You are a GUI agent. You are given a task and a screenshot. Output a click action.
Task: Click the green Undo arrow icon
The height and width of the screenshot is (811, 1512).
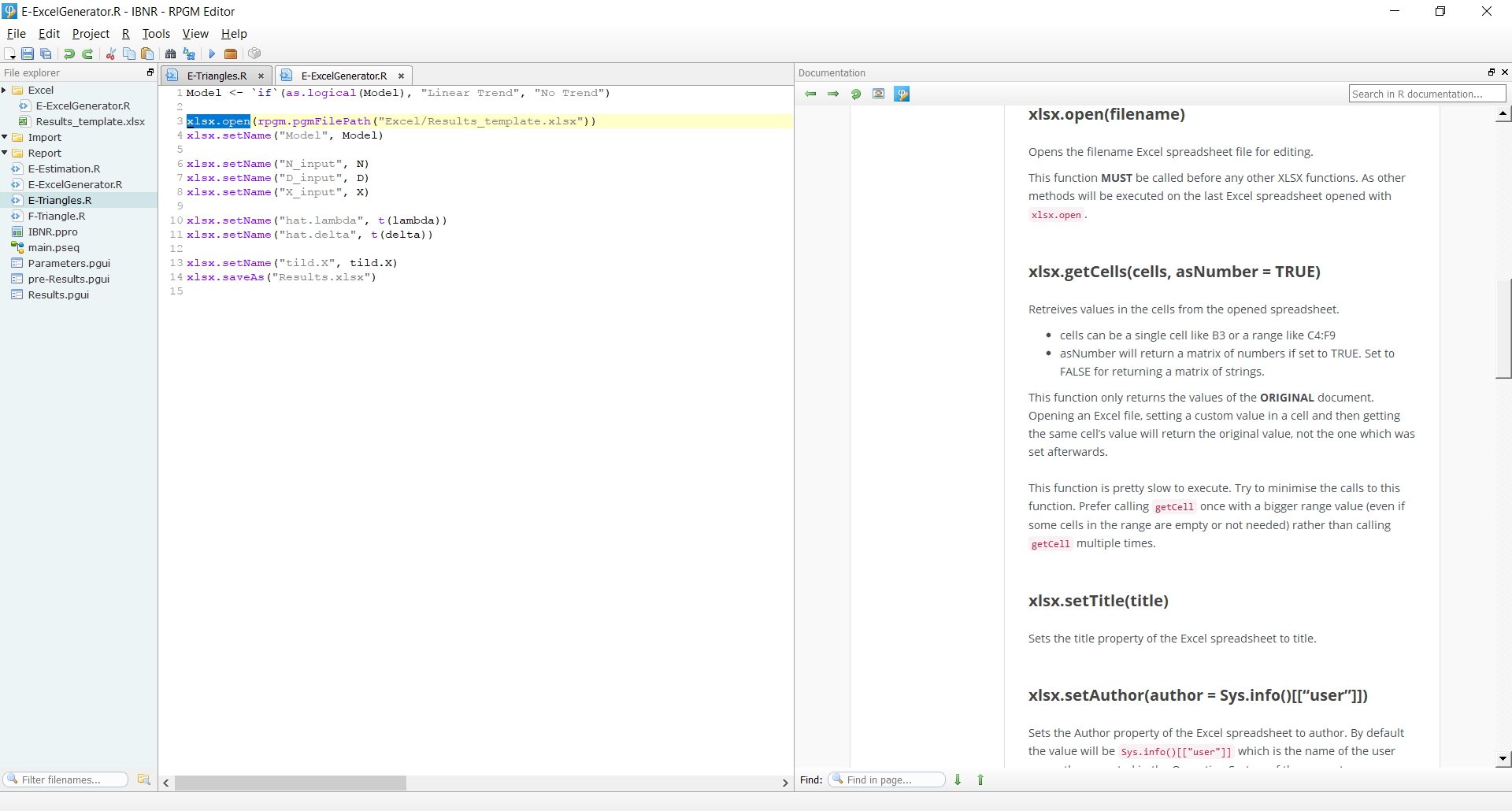click(x=69, y=54)
